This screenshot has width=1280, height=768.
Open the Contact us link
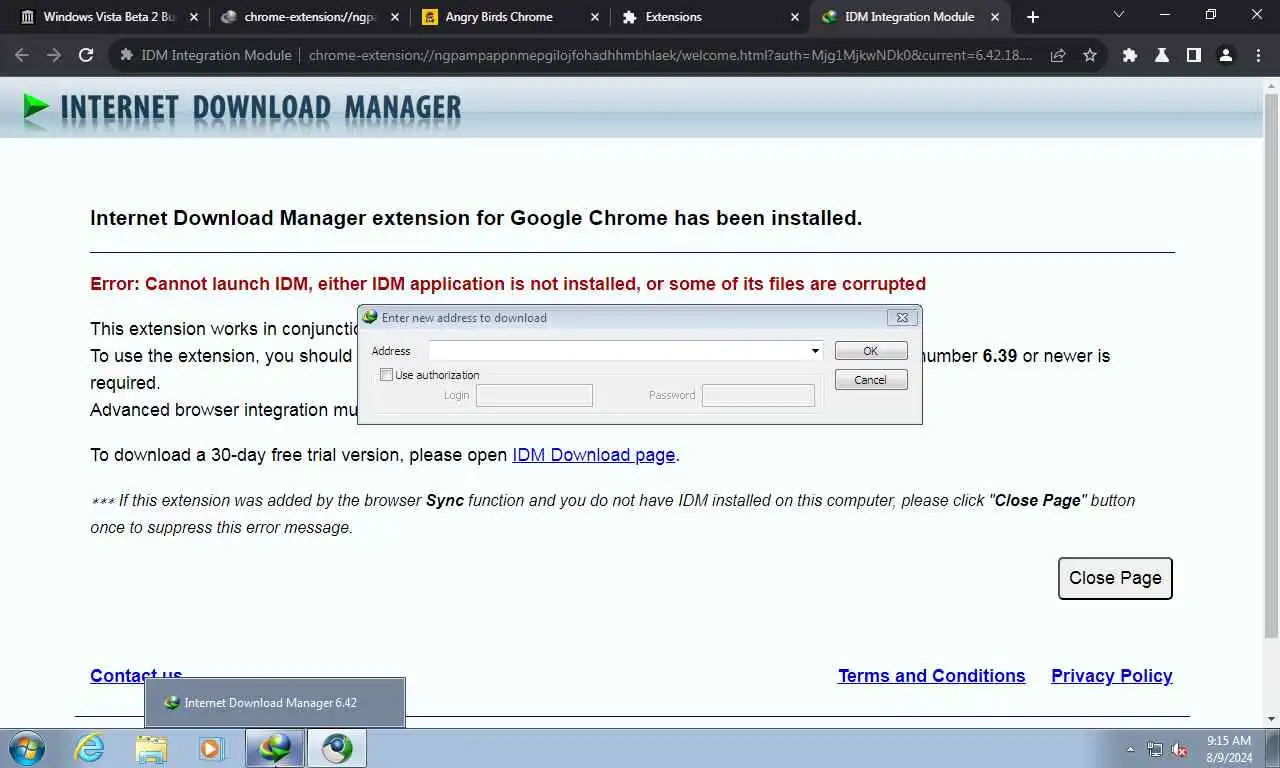136,676
